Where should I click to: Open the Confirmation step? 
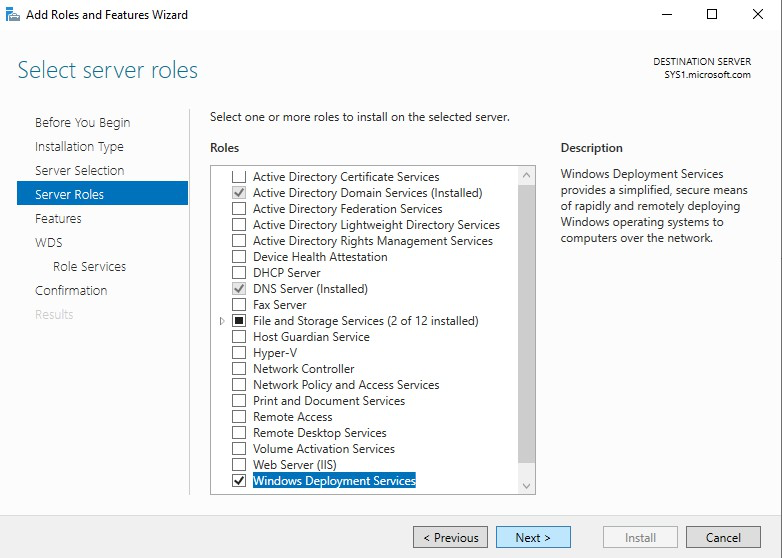point(71,290)
